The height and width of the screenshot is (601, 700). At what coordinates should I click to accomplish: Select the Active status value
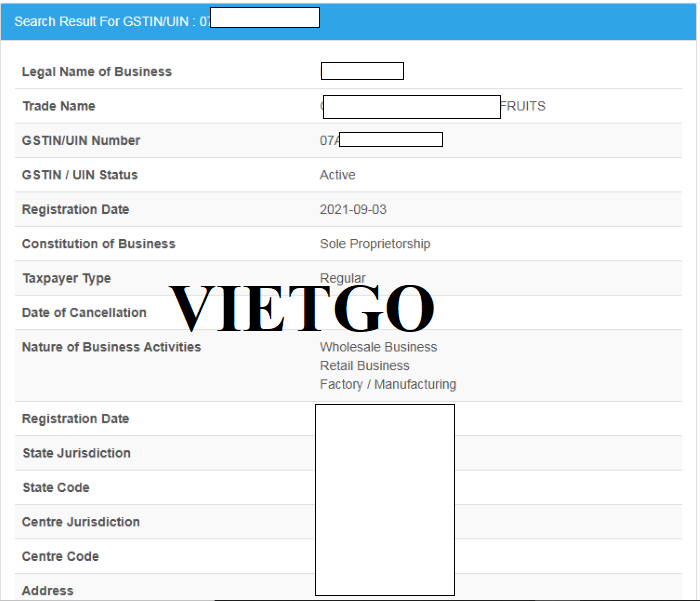(337, 175)
